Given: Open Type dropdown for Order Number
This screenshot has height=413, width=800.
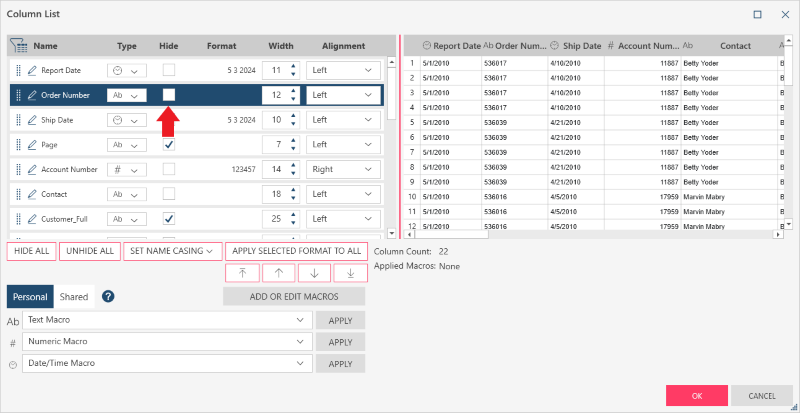Looking at the screenshot, I should coord(127,95).
